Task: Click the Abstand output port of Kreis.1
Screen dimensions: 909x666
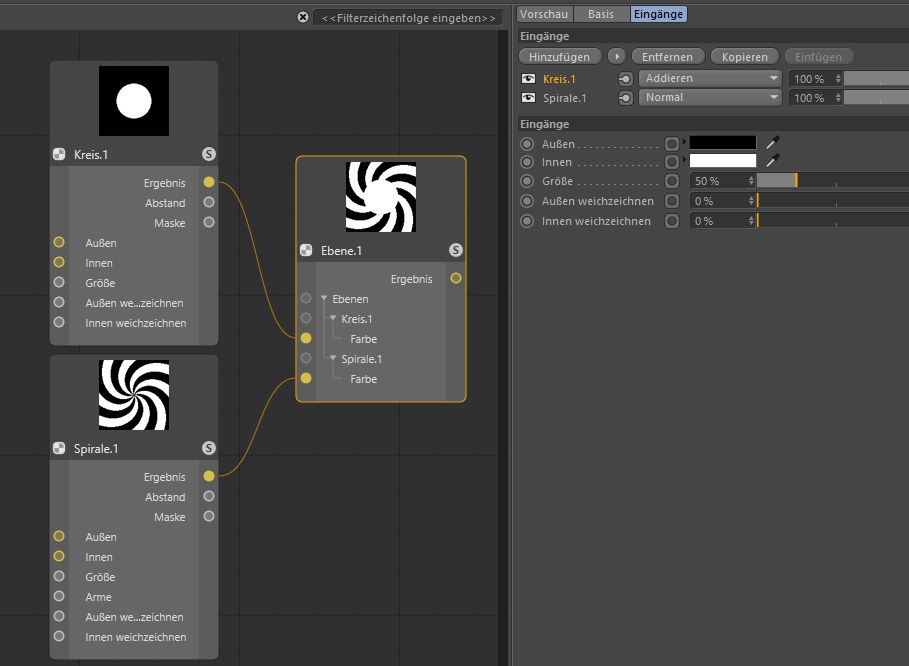Action: (208, 202)
